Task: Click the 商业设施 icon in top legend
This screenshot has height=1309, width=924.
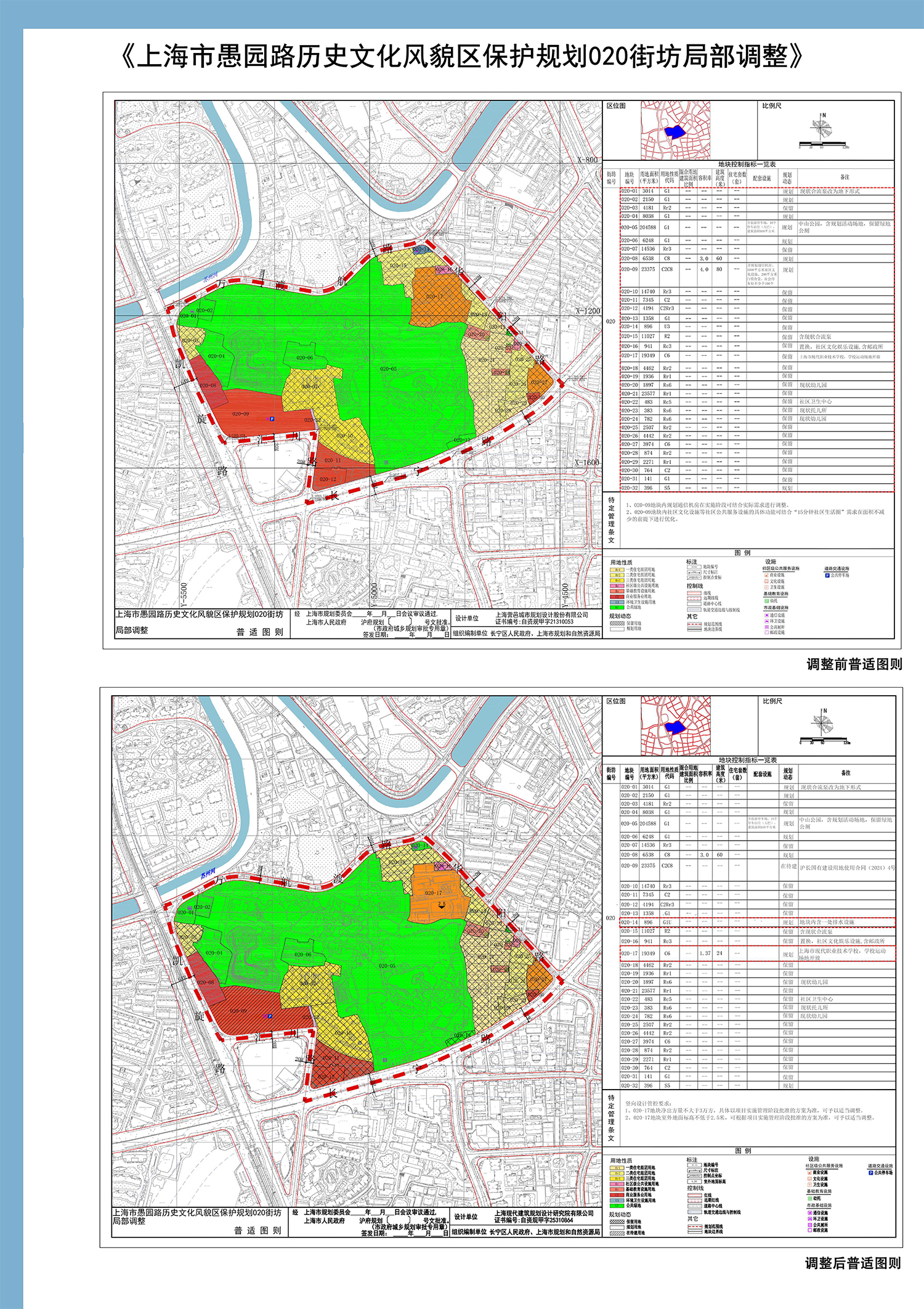Action: [766, 575]
